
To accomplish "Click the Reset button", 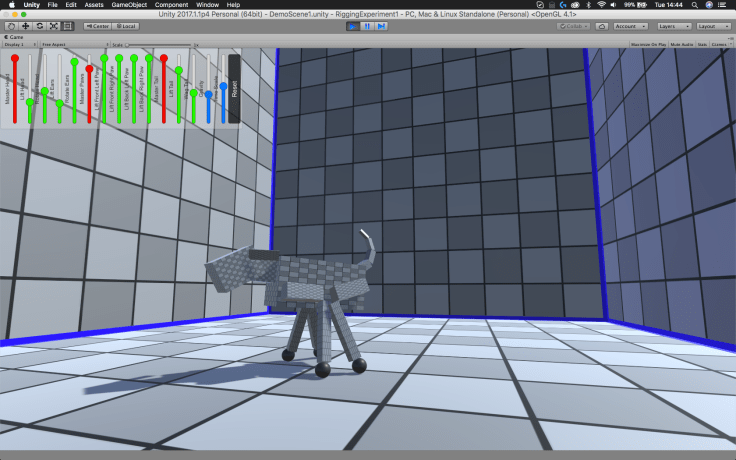I will (x=234, y=88).
